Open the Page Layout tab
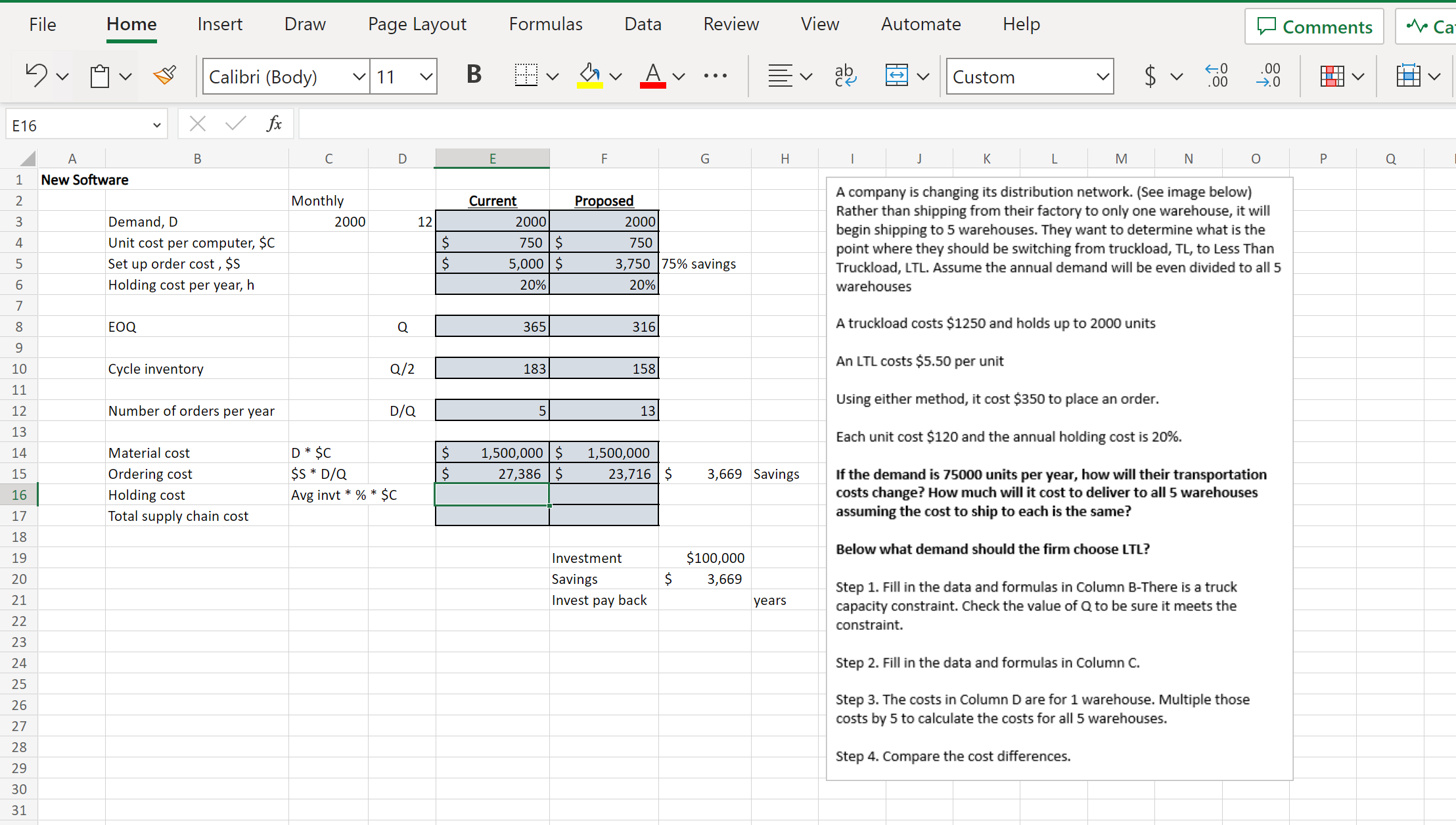This screenshot has width=1456, height=825. [417, 24]
